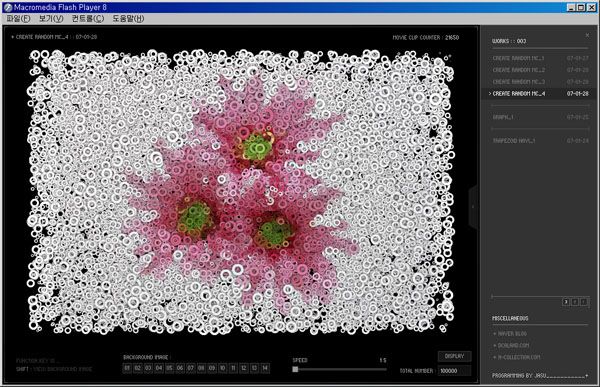Select background image 02
Image resolution: width=600 pixels, height=387 pixels.
(x=138, y=368)
